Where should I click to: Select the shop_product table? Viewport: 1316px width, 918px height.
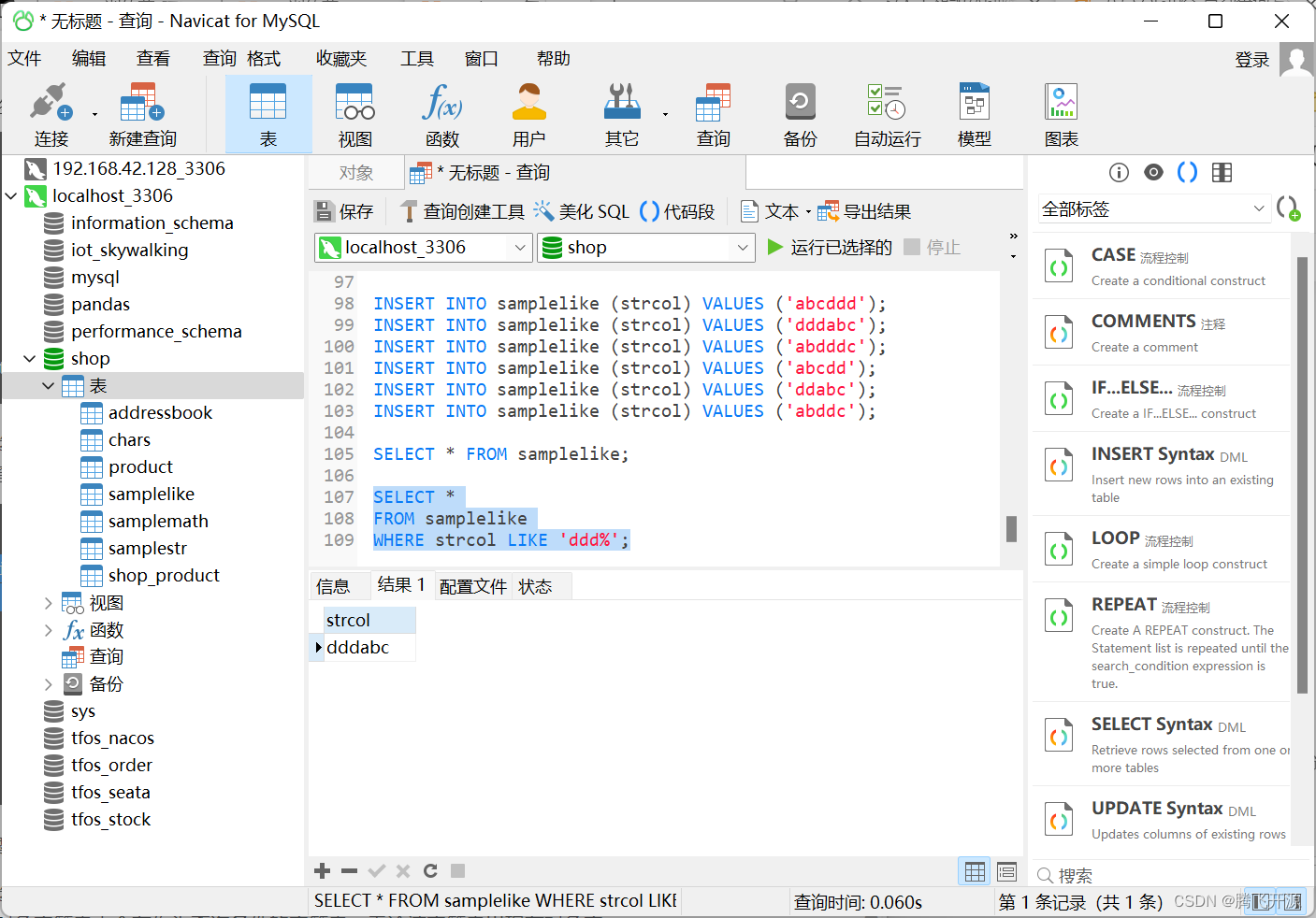pos(164,576)
